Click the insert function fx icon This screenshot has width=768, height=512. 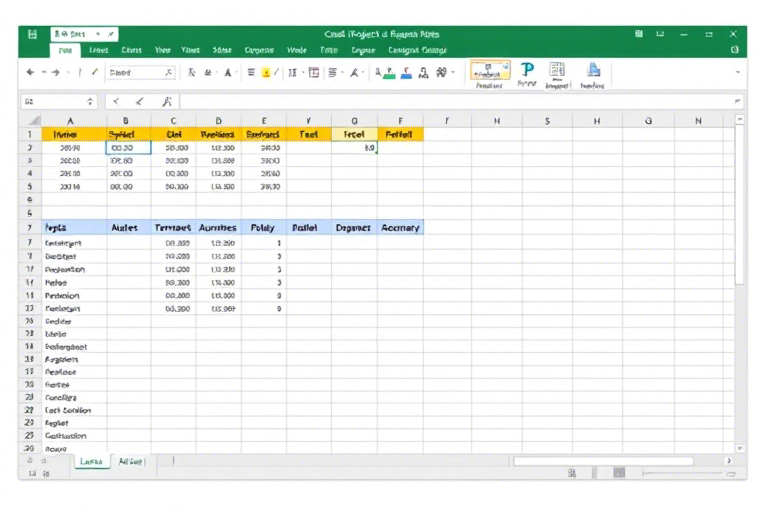(x=167, y=101)
